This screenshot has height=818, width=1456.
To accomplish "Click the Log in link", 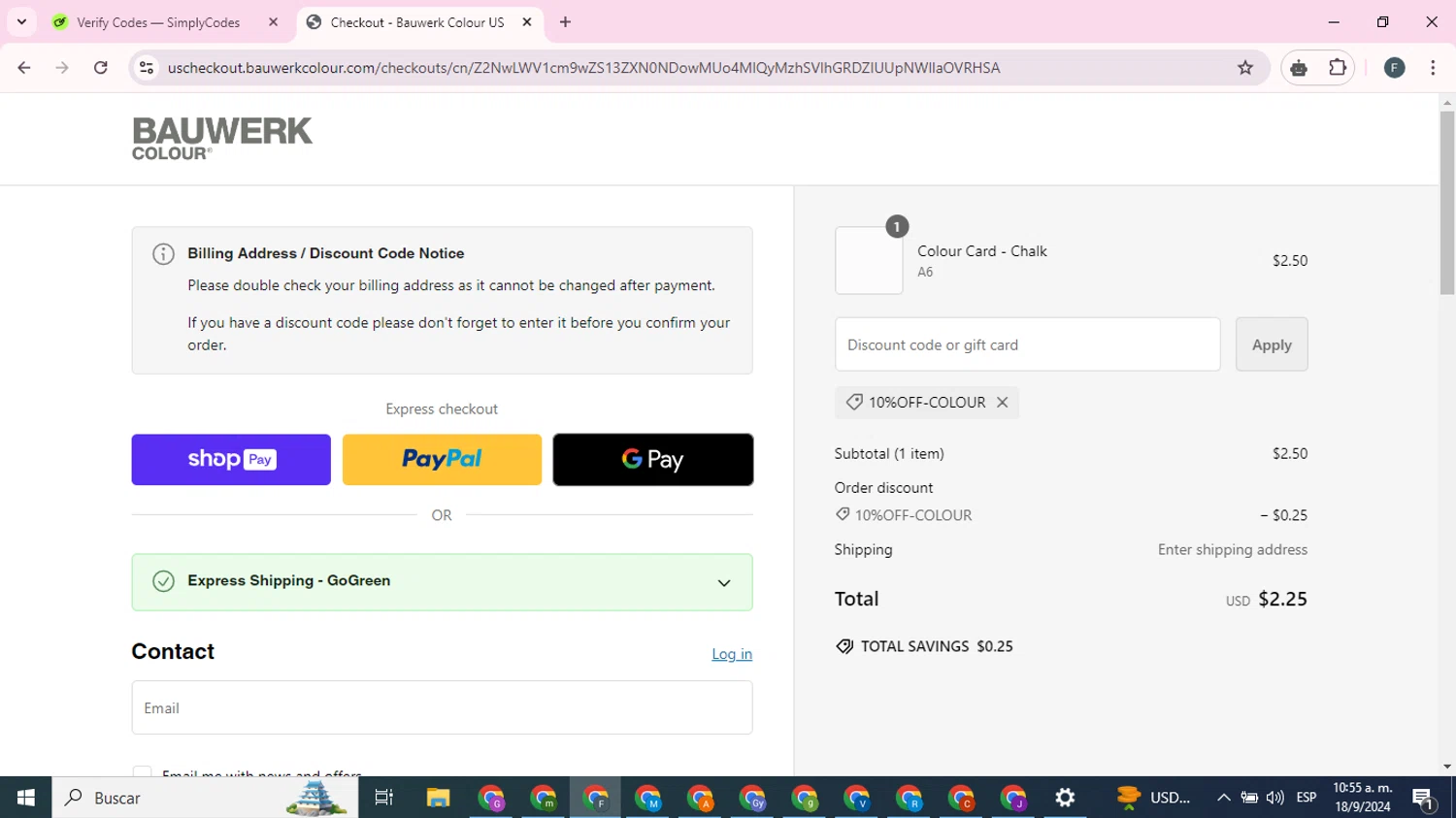I will [732, 654].
